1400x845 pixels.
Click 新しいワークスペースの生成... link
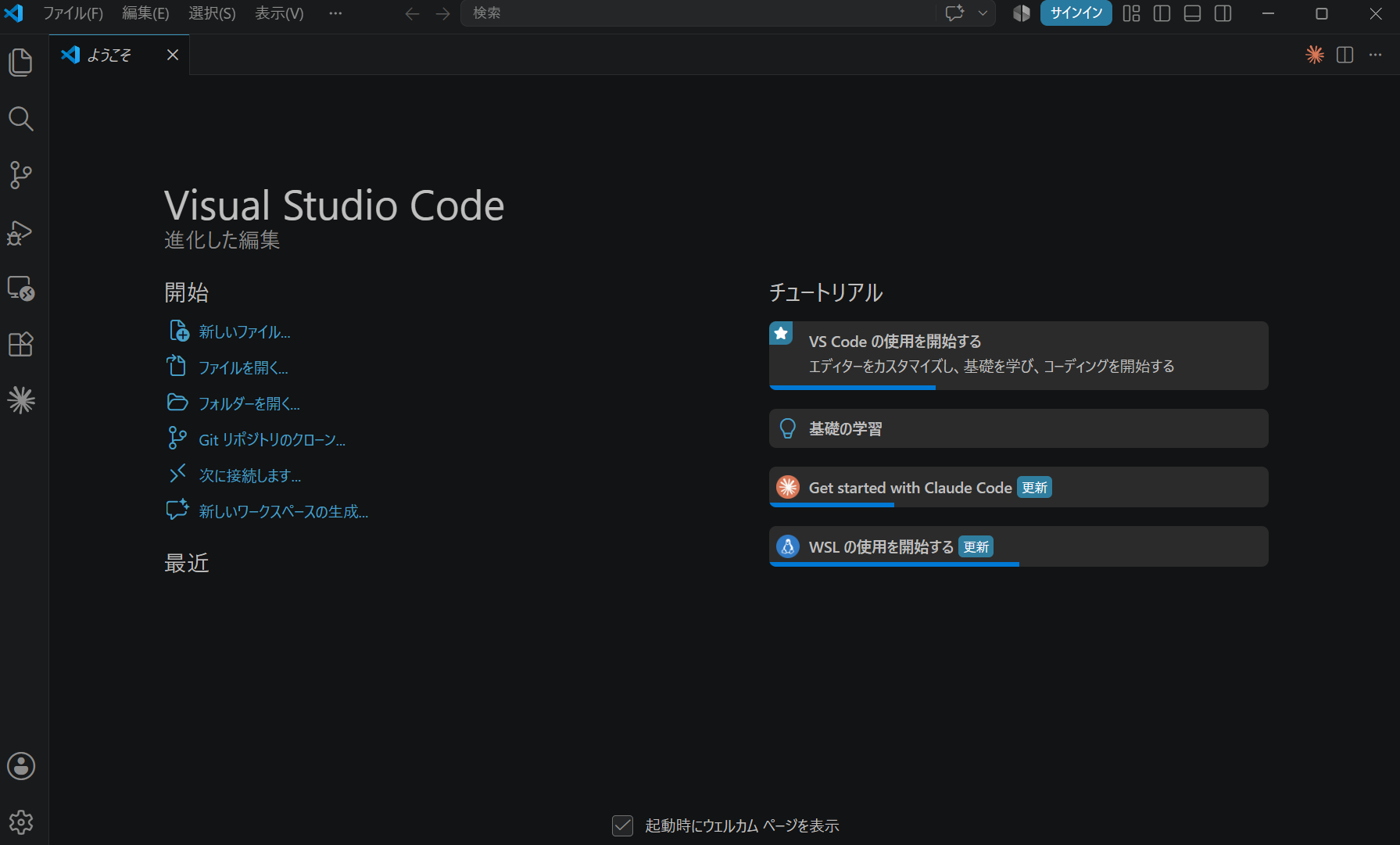284,511
